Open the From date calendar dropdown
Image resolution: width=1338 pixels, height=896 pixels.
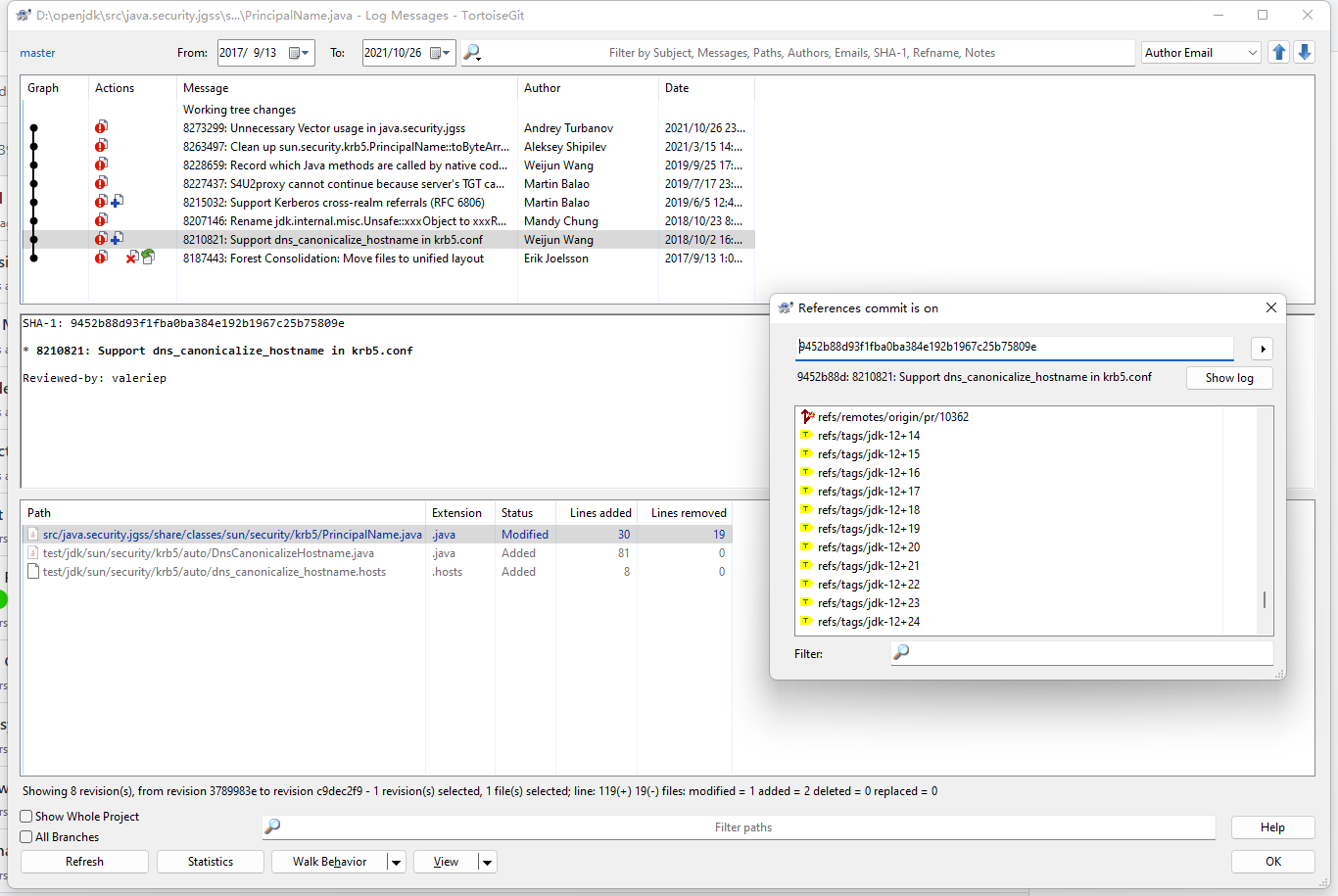click(300, 53)
